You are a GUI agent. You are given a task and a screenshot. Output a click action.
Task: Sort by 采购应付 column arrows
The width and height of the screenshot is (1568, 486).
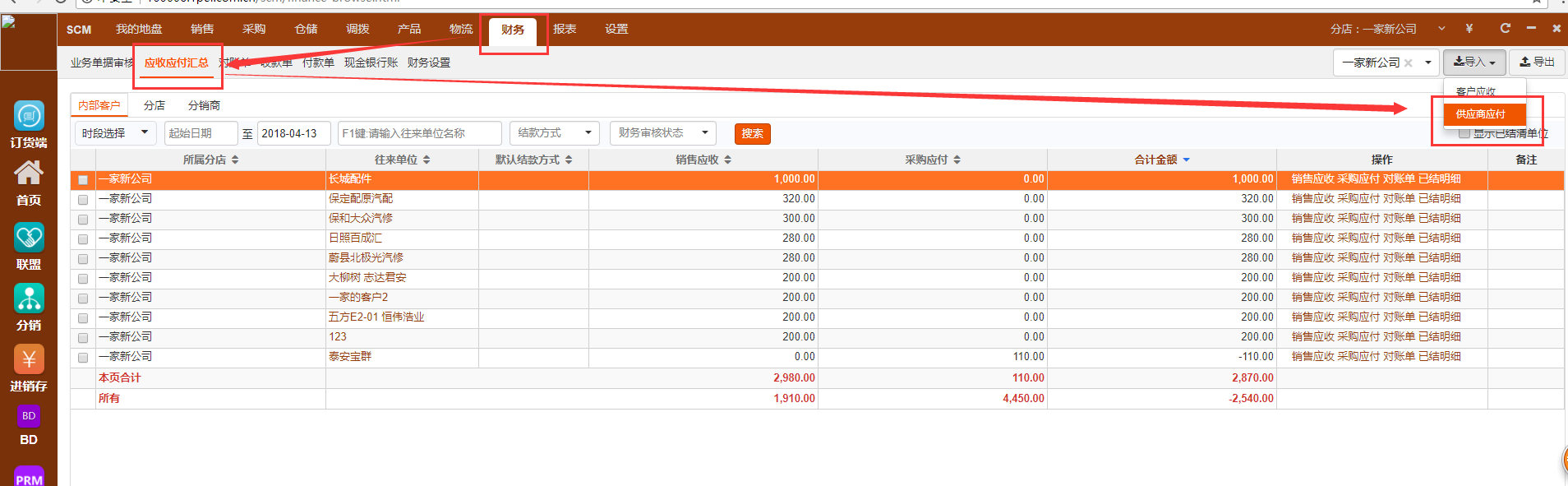tap(957, 160)
